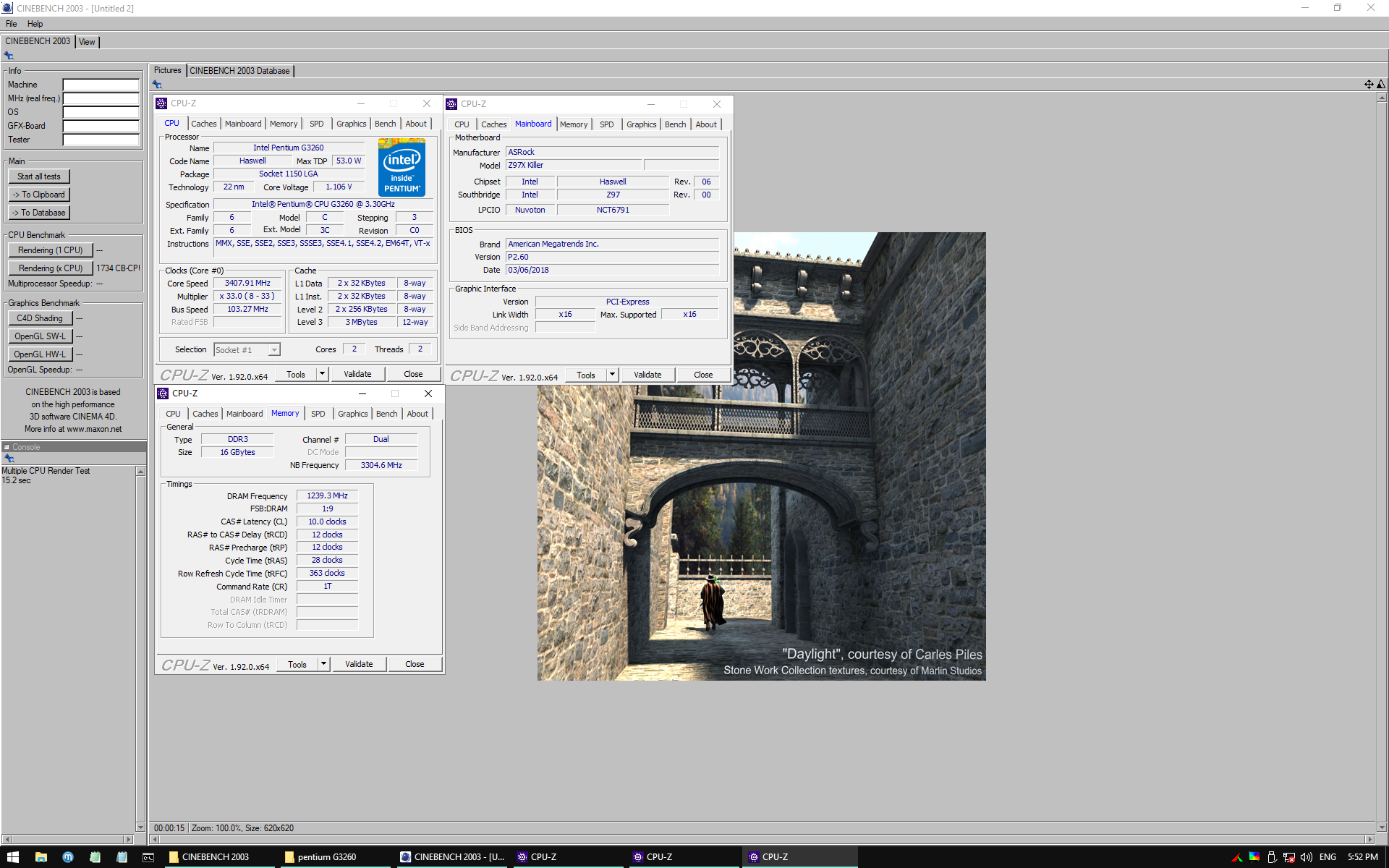The image size is (1389, 868).
Task: Open the green notepad icon on the taskbar
Action: 95,857
